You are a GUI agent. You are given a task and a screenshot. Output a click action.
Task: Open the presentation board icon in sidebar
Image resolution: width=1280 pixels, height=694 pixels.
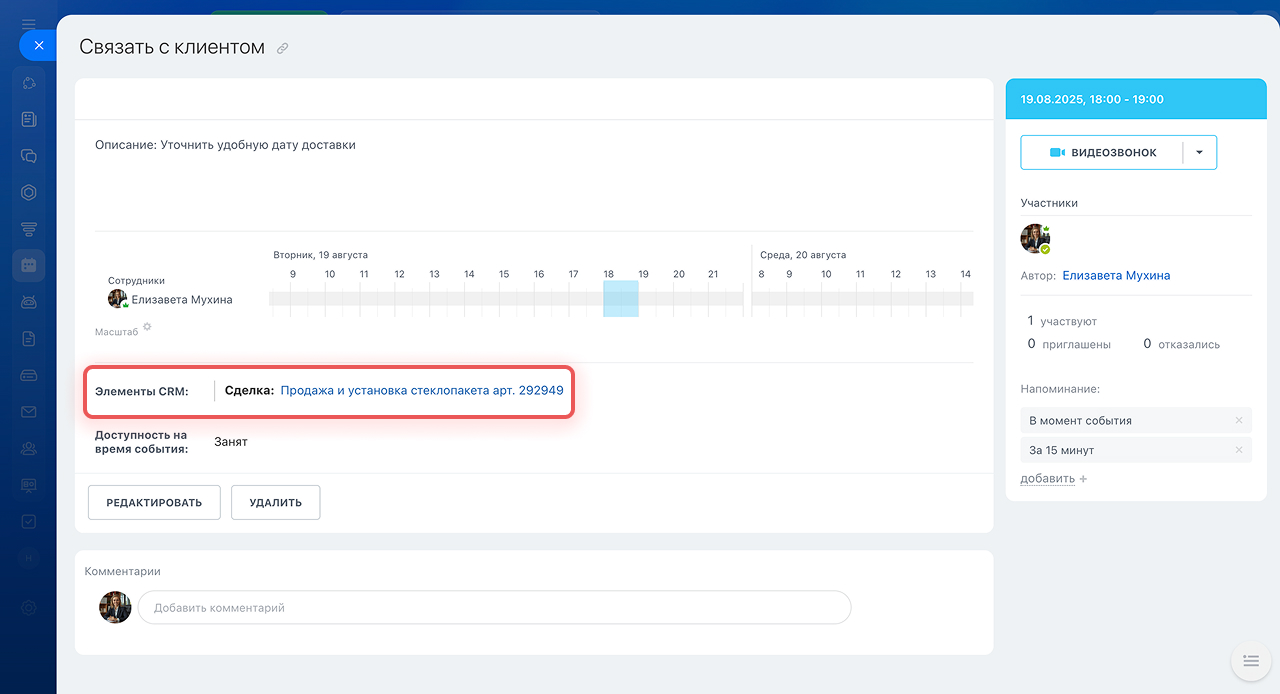tap(29, 485)
